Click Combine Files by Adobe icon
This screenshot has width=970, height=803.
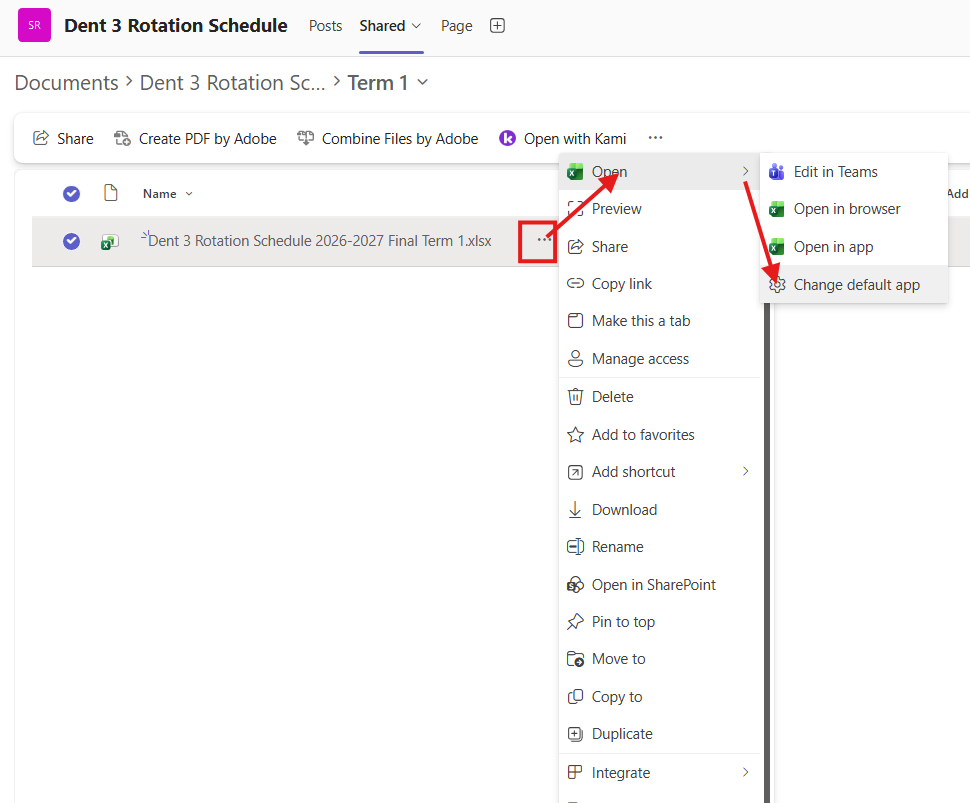point(306,138)
